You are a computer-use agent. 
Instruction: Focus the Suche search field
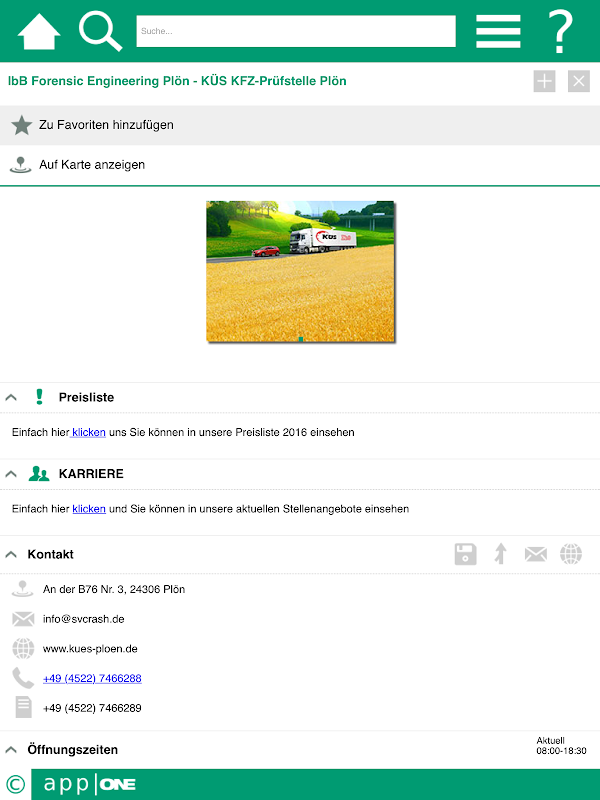296,31
